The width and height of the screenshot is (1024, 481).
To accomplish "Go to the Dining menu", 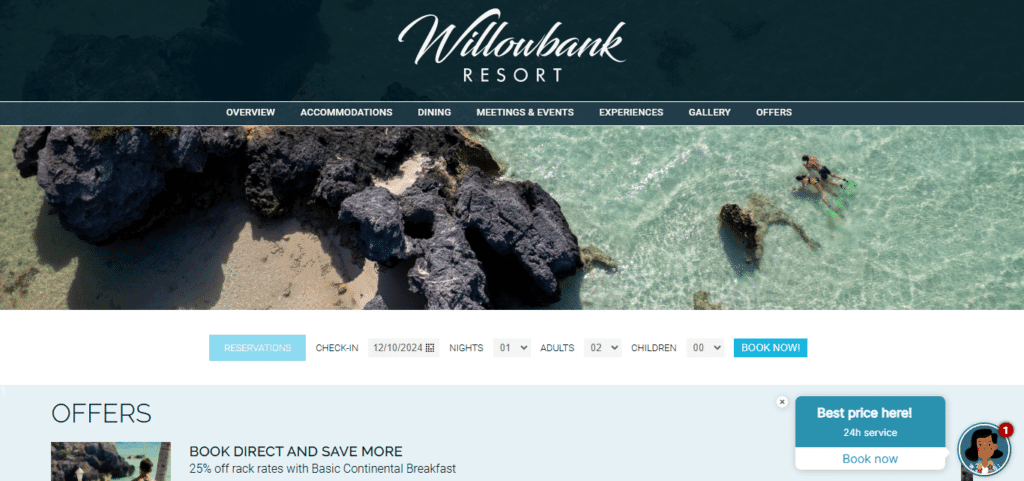I will click(x=434, y=112).
